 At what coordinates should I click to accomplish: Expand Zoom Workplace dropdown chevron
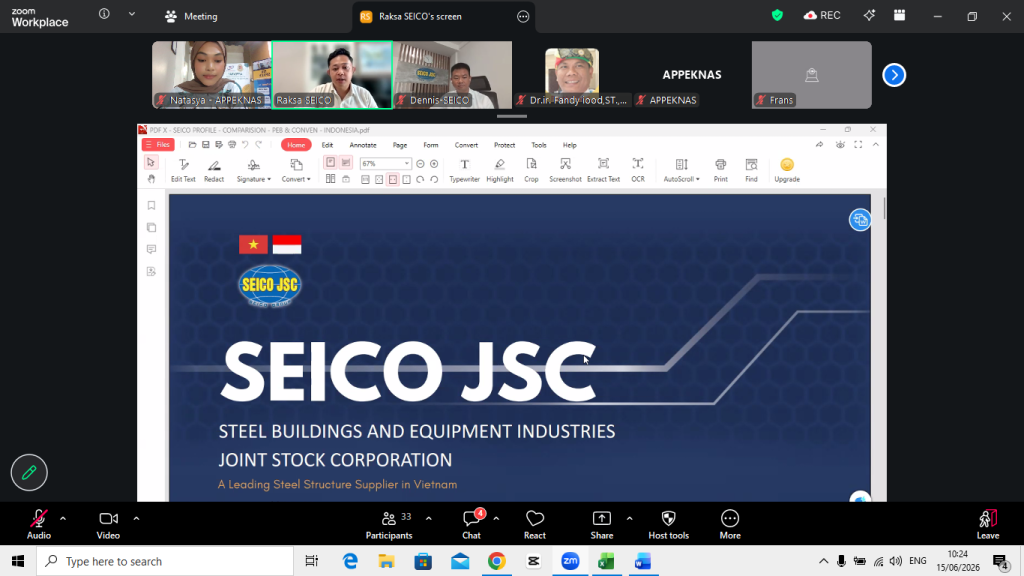tap(132, 14)
